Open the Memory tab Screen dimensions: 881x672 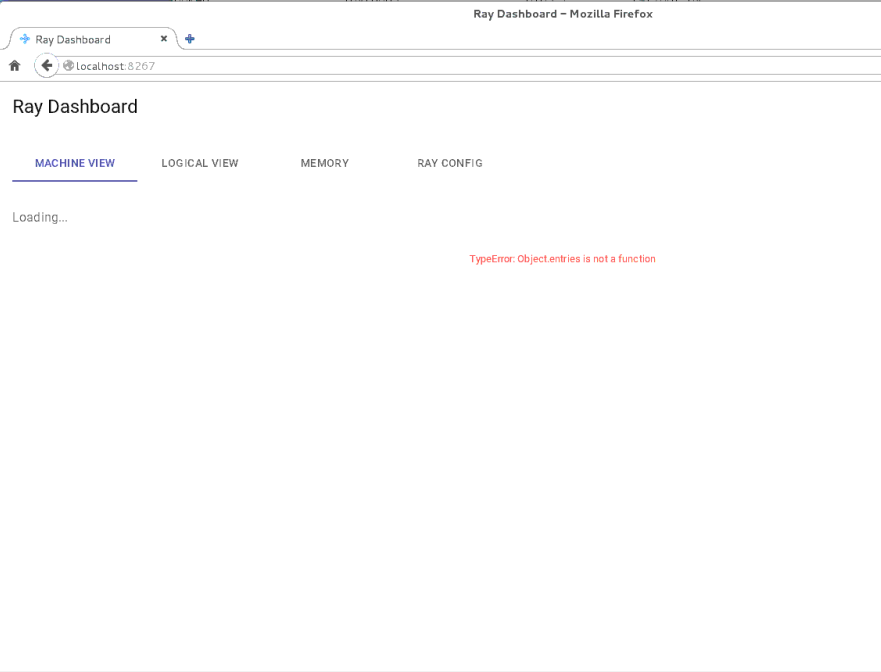click(325, 163)
